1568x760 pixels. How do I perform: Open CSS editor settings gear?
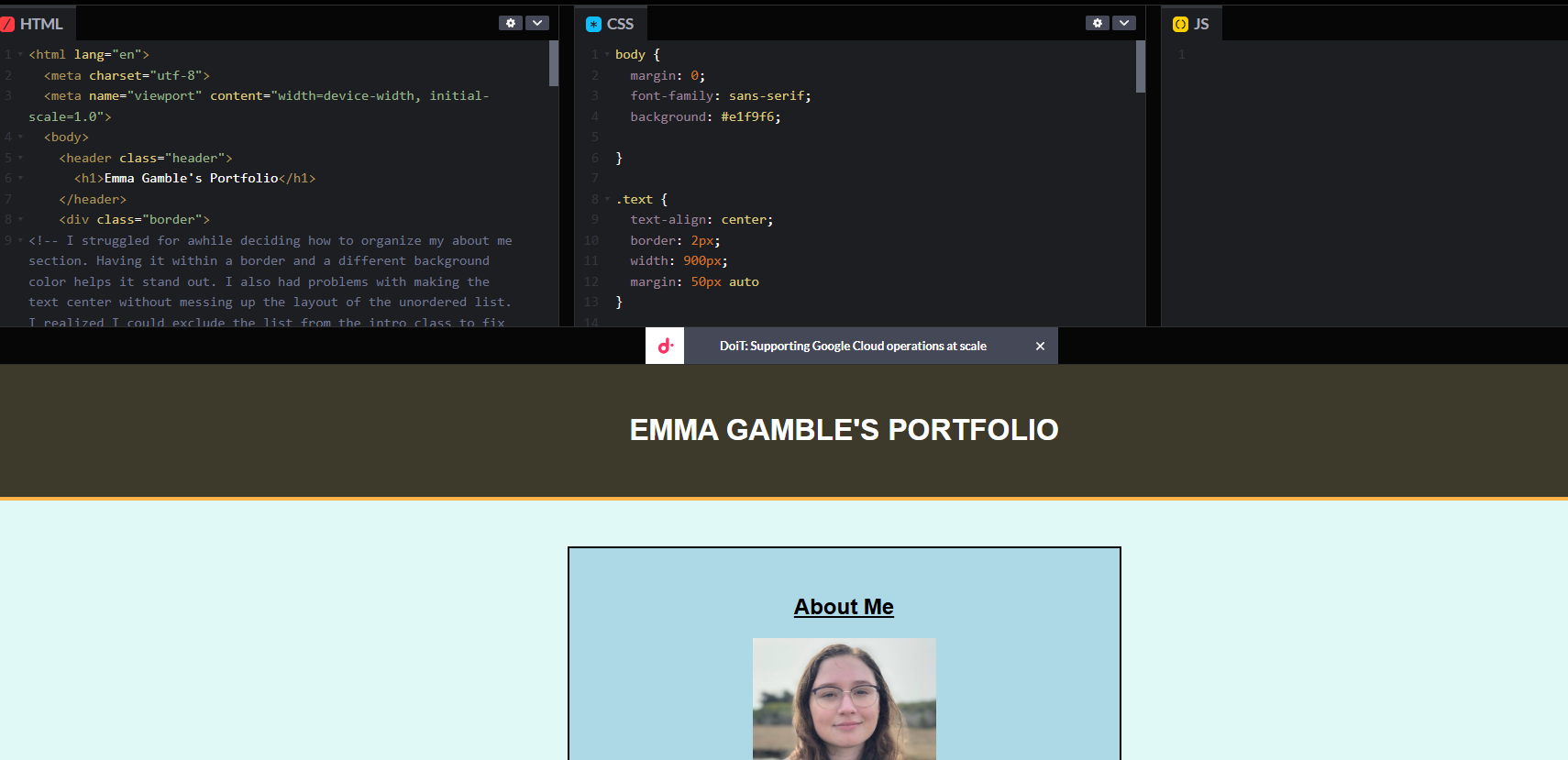coord(1098,23)
